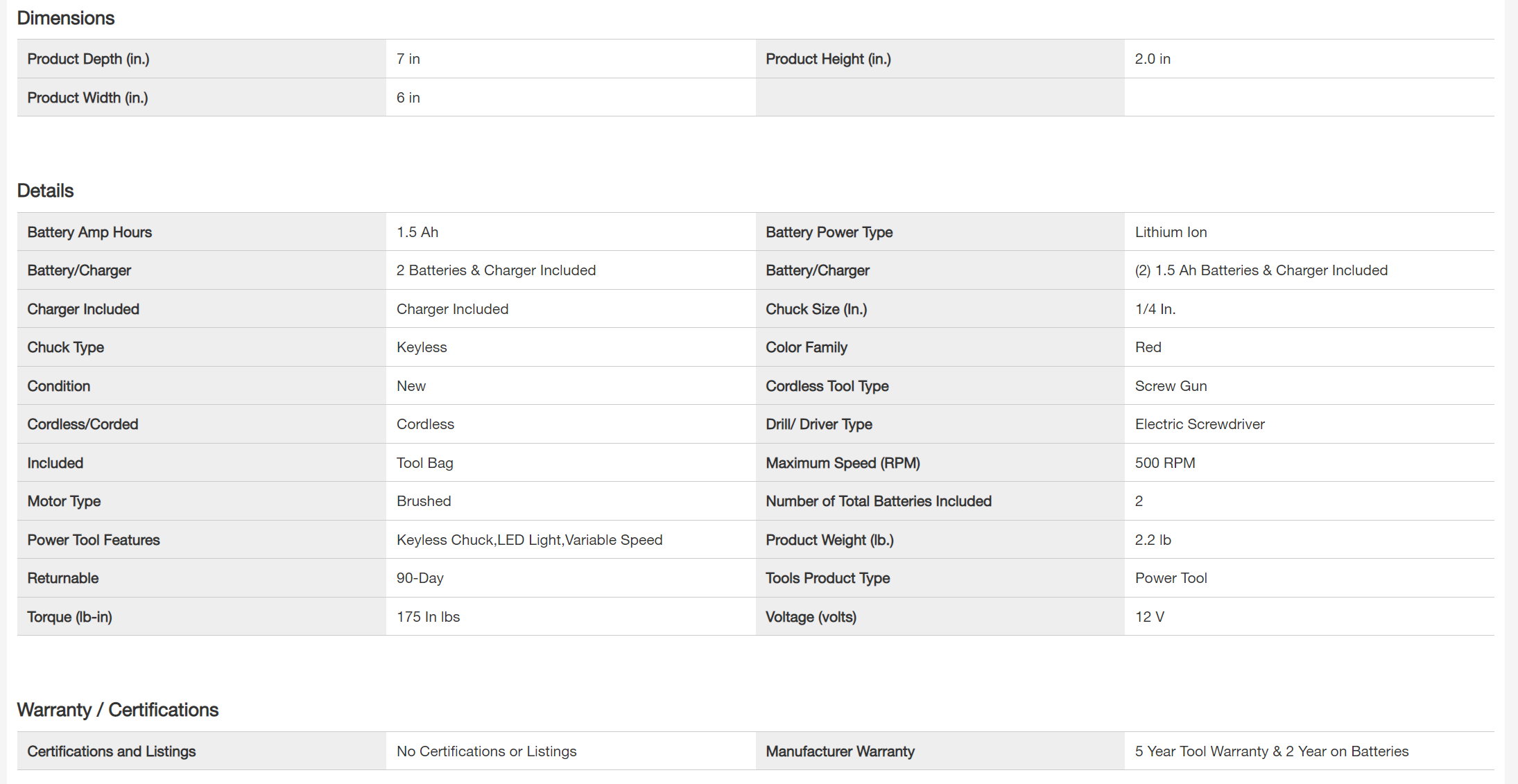The height and width of the screenshot is (784, 1518).
Task: Click the Details section heading
Action: pyautogui.click(x=45, y=191)
